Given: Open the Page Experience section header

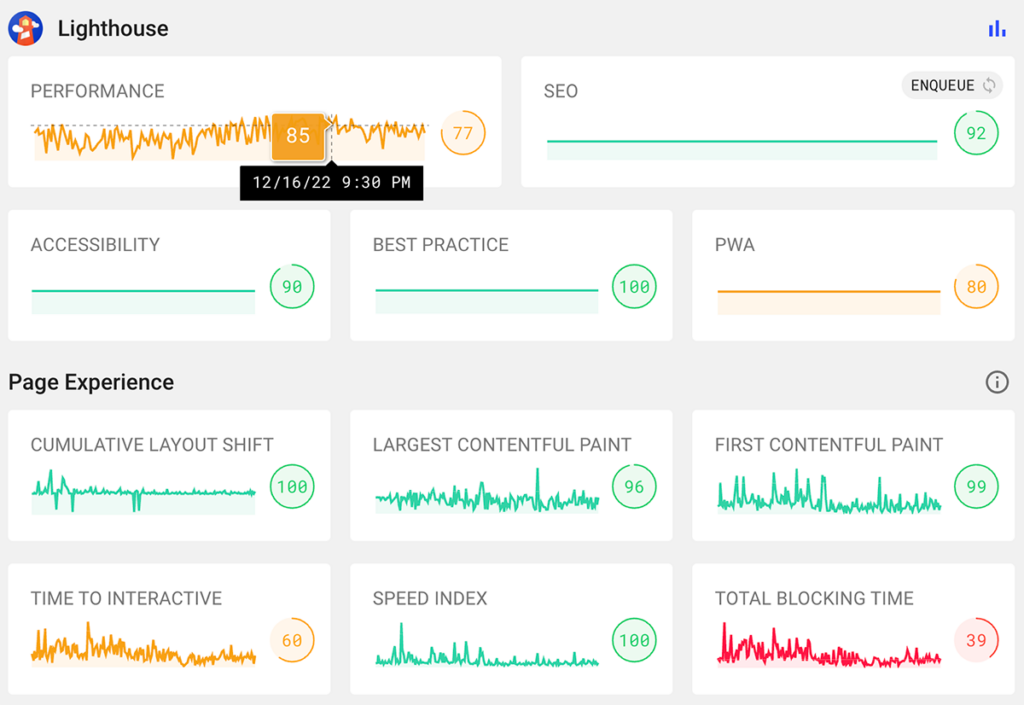Looking at the screenshot, I should point(91,382).
